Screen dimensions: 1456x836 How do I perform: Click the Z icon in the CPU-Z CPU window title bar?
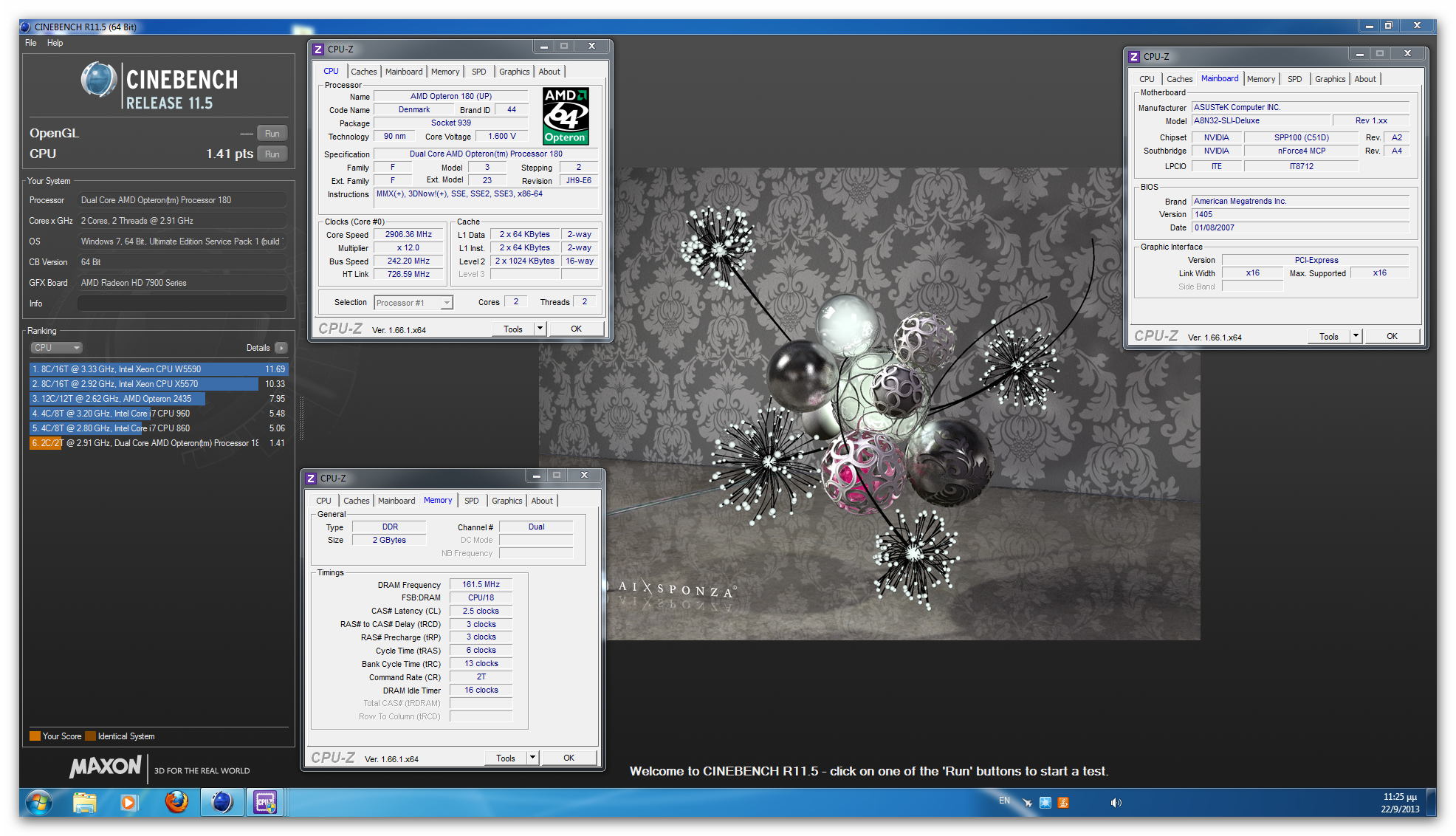[x=318, y=49]
